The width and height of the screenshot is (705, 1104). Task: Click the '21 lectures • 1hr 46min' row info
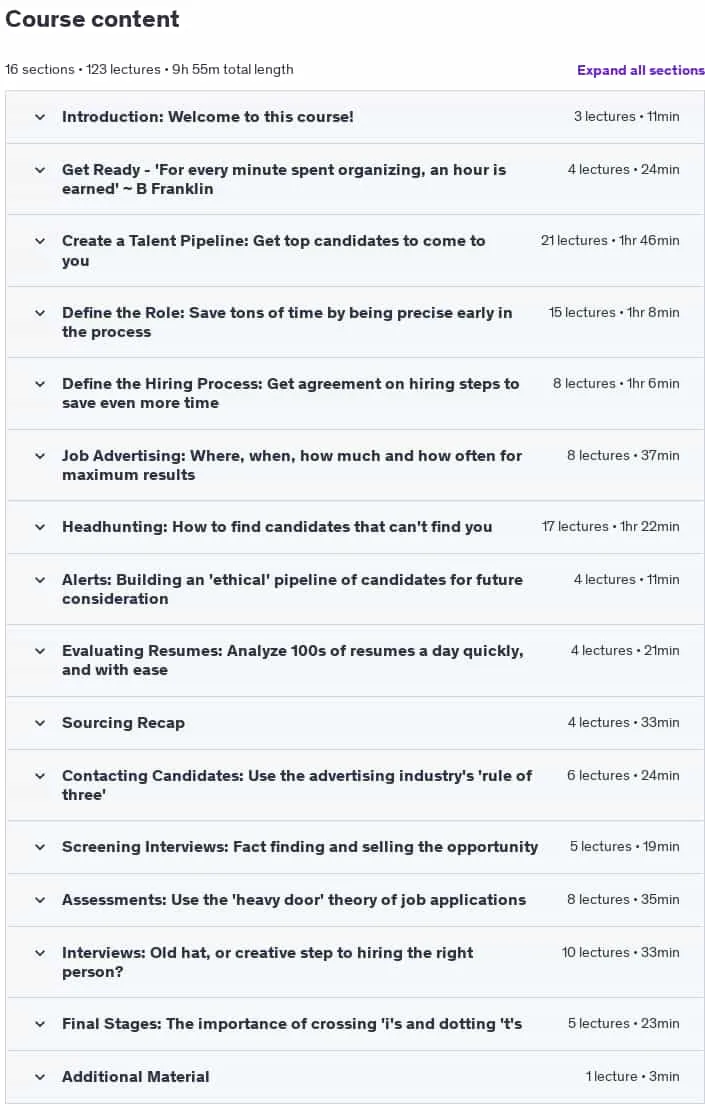610,241
